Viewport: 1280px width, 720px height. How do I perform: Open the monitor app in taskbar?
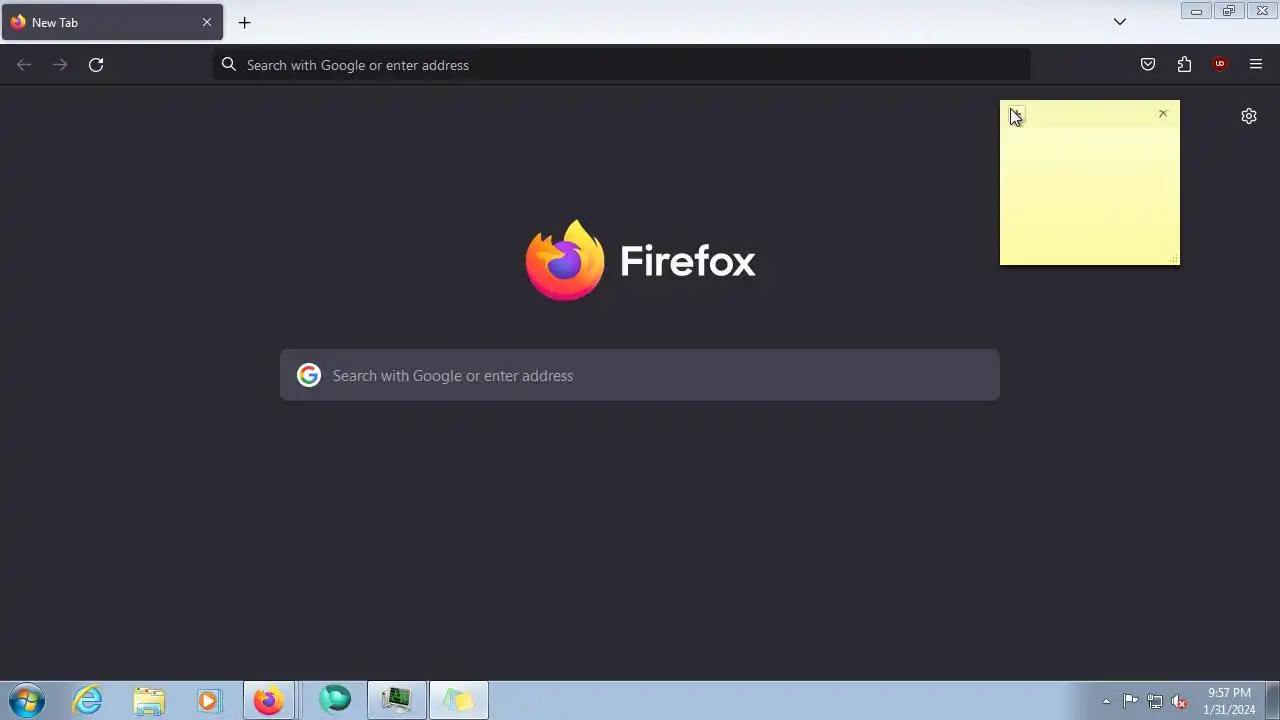[x=397, y=701]
